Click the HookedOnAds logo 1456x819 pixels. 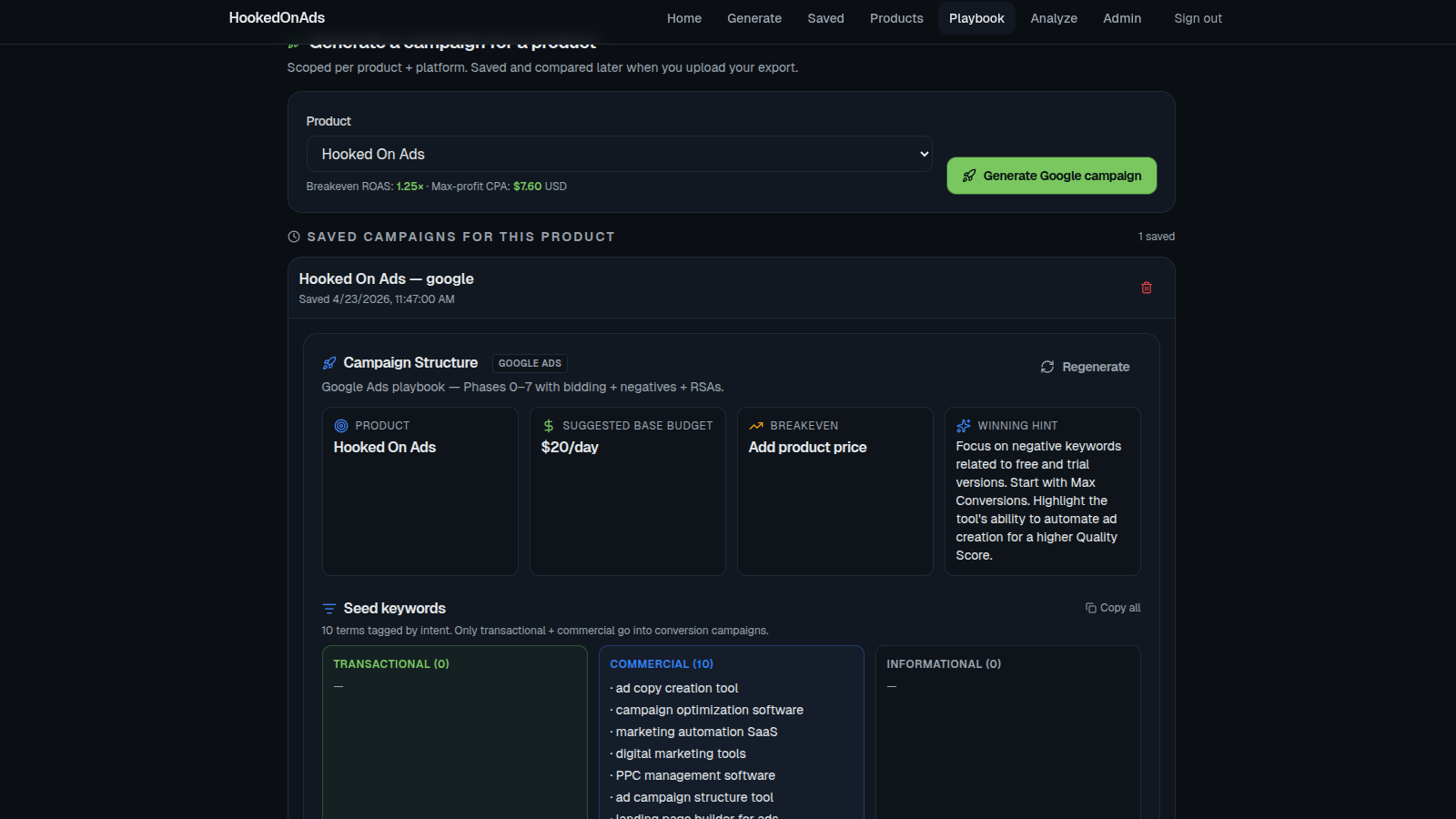pyautogui.click(x=277, y=18)
